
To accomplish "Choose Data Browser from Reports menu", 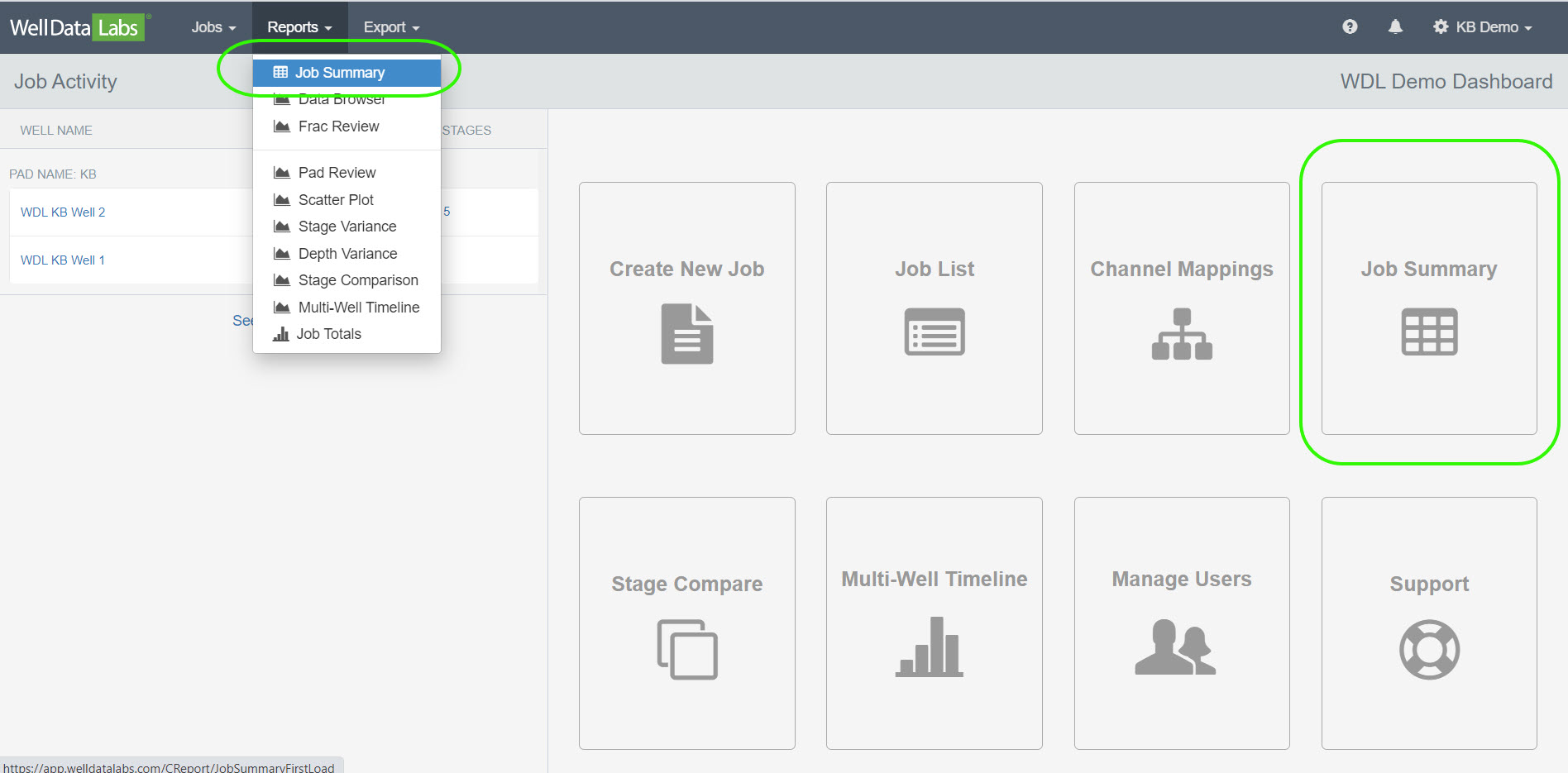I will tap(347, 100).
